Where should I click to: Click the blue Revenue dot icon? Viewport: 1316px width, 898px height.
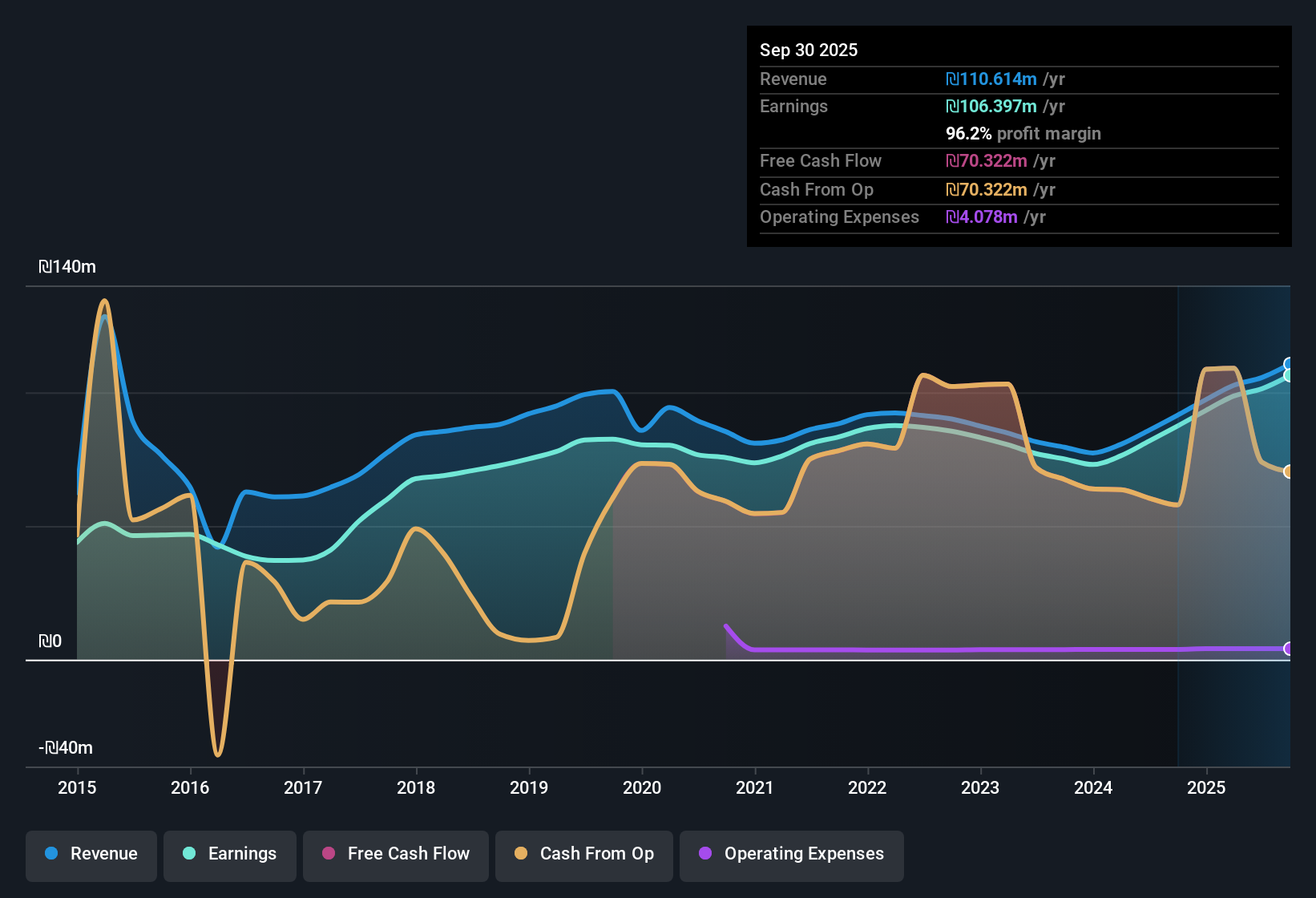(x=51, y=855)
